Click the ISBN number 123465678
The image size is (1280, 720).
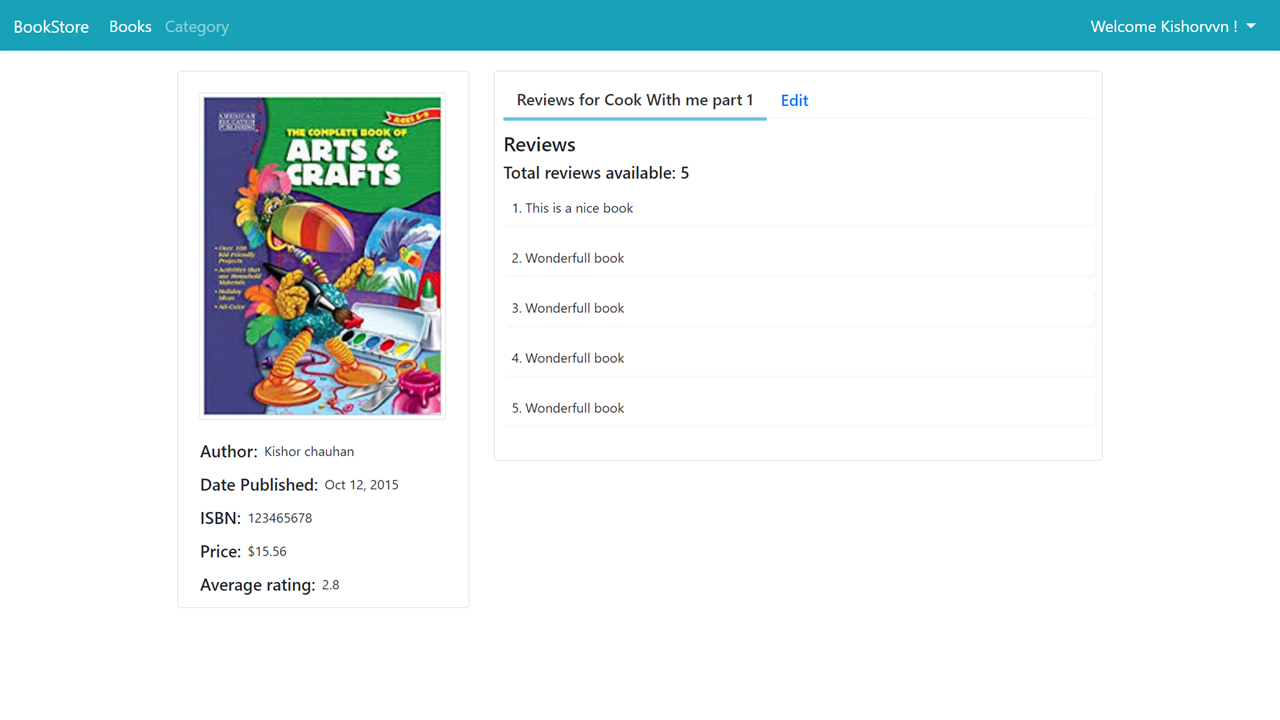(x=280, y=518)
